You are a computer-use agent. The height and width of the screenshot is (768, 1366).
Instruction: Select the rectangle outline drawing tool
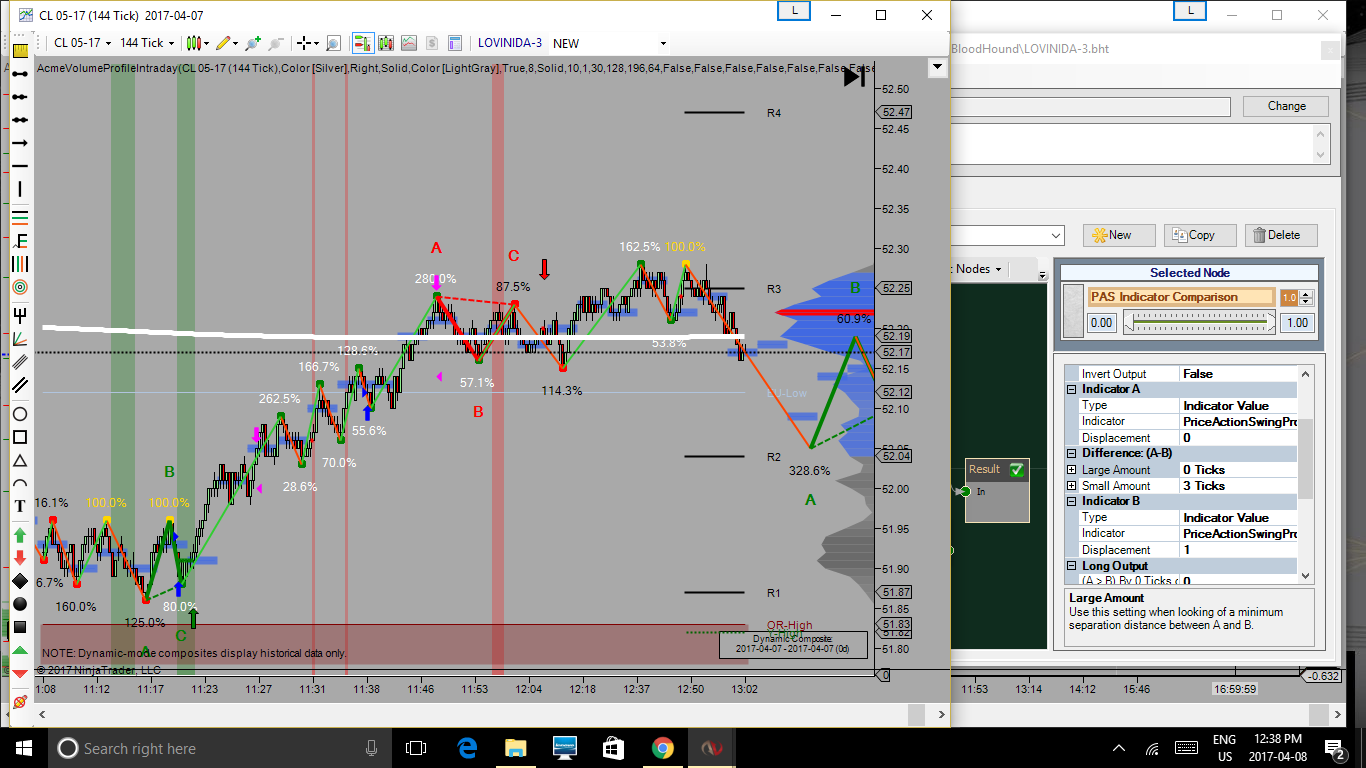[x=20, y=437]
